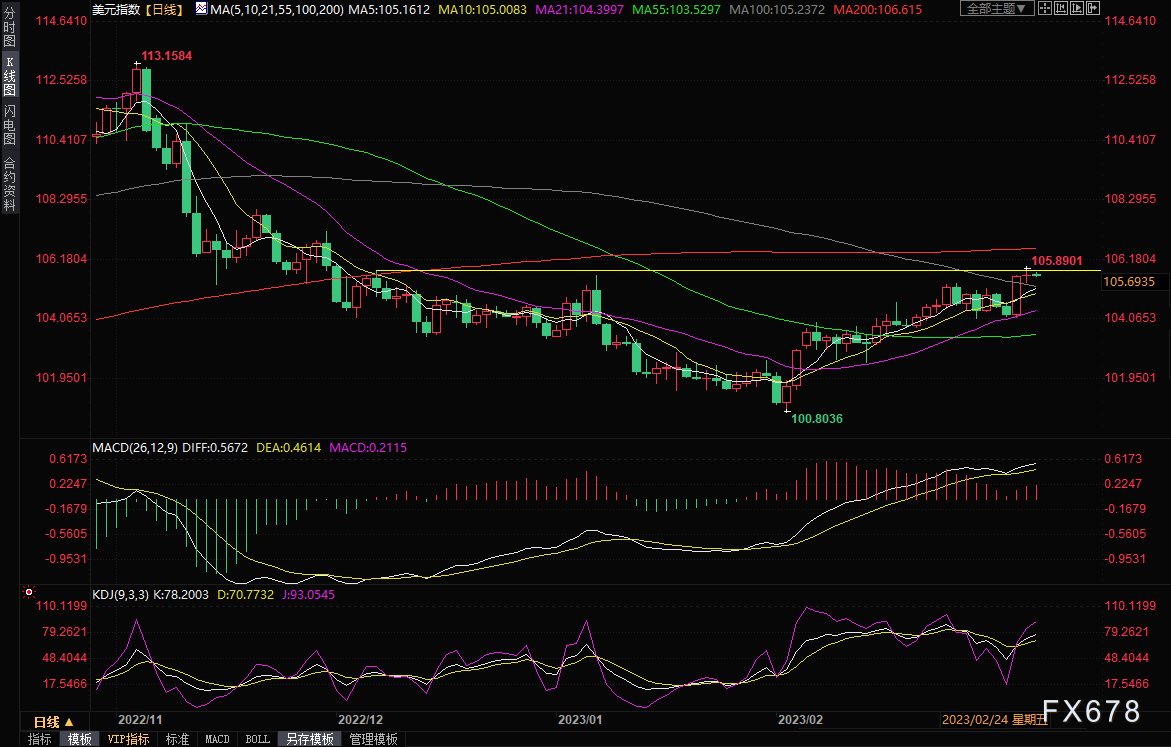Screen dimensions: 1171x747
Task: Click the export panel arrow icon
Action: point(1093,8)
